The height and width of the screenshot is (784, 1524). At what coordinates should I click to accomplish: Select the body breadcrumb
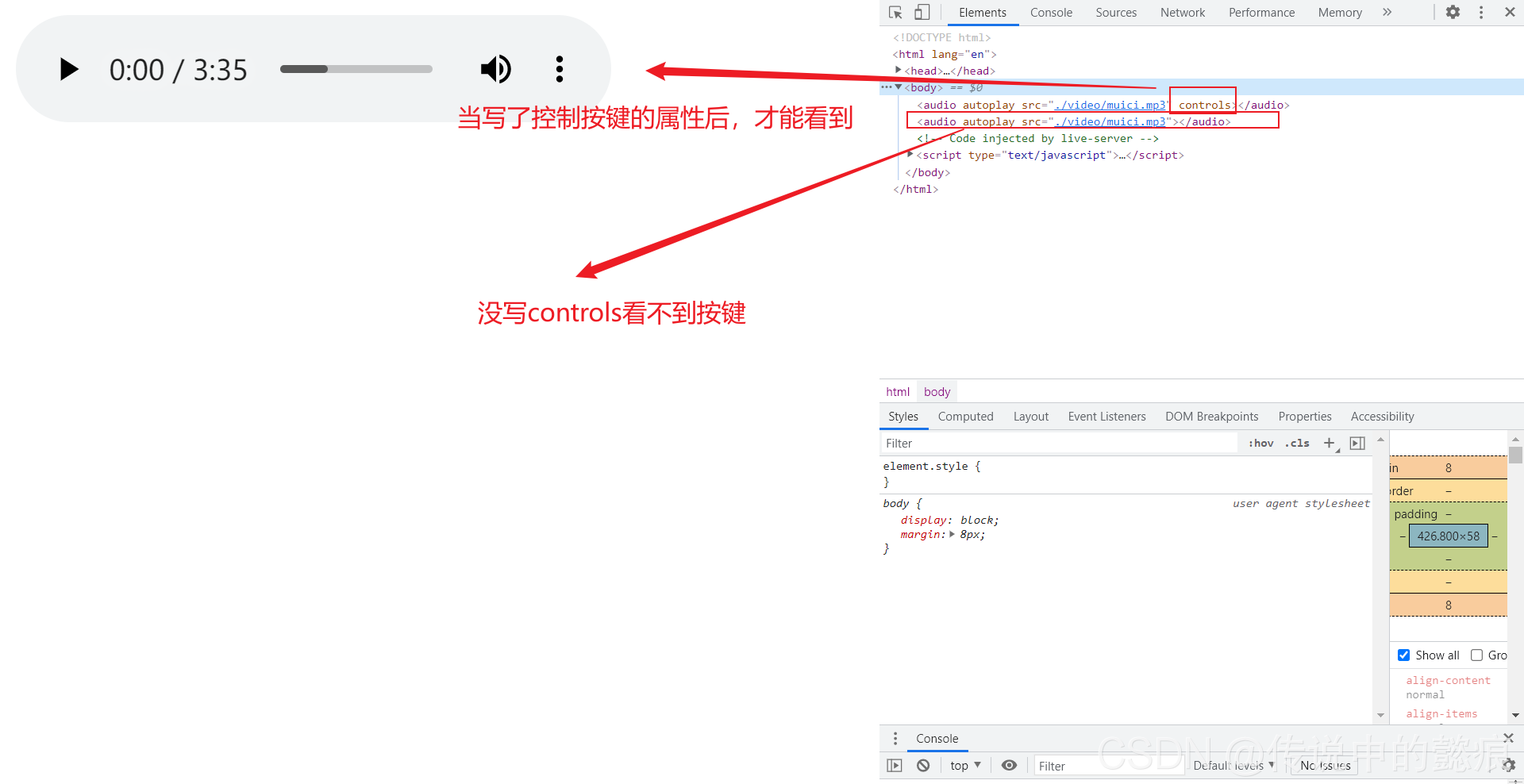(x=937, y=392)
